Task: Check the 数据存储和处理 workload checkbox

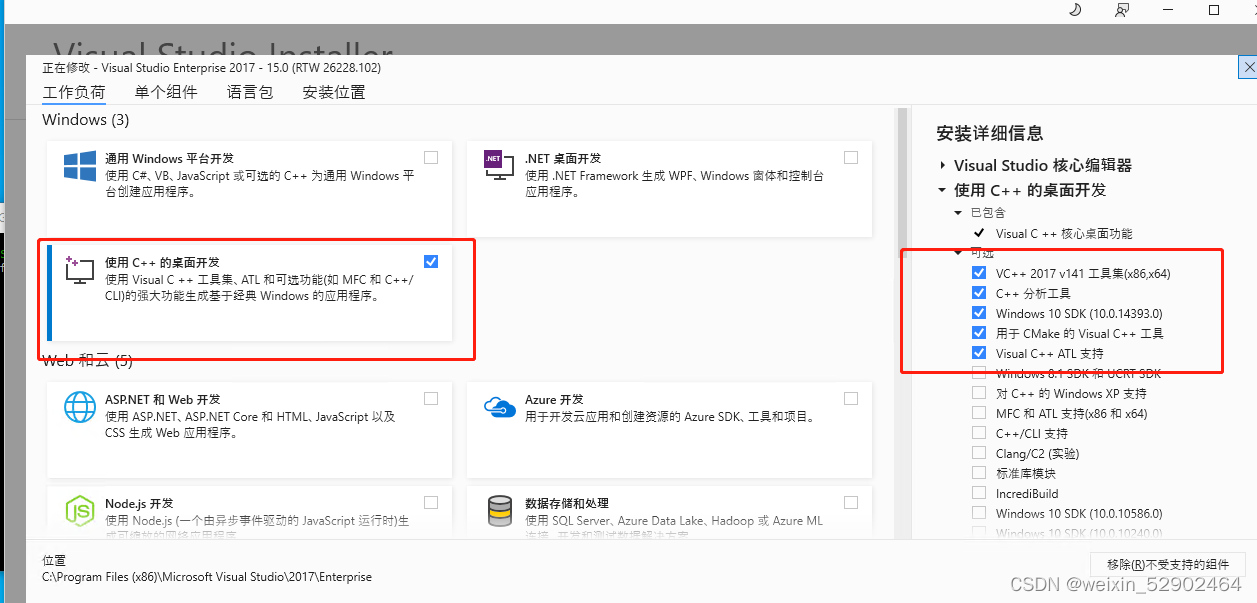Action: 851,502
